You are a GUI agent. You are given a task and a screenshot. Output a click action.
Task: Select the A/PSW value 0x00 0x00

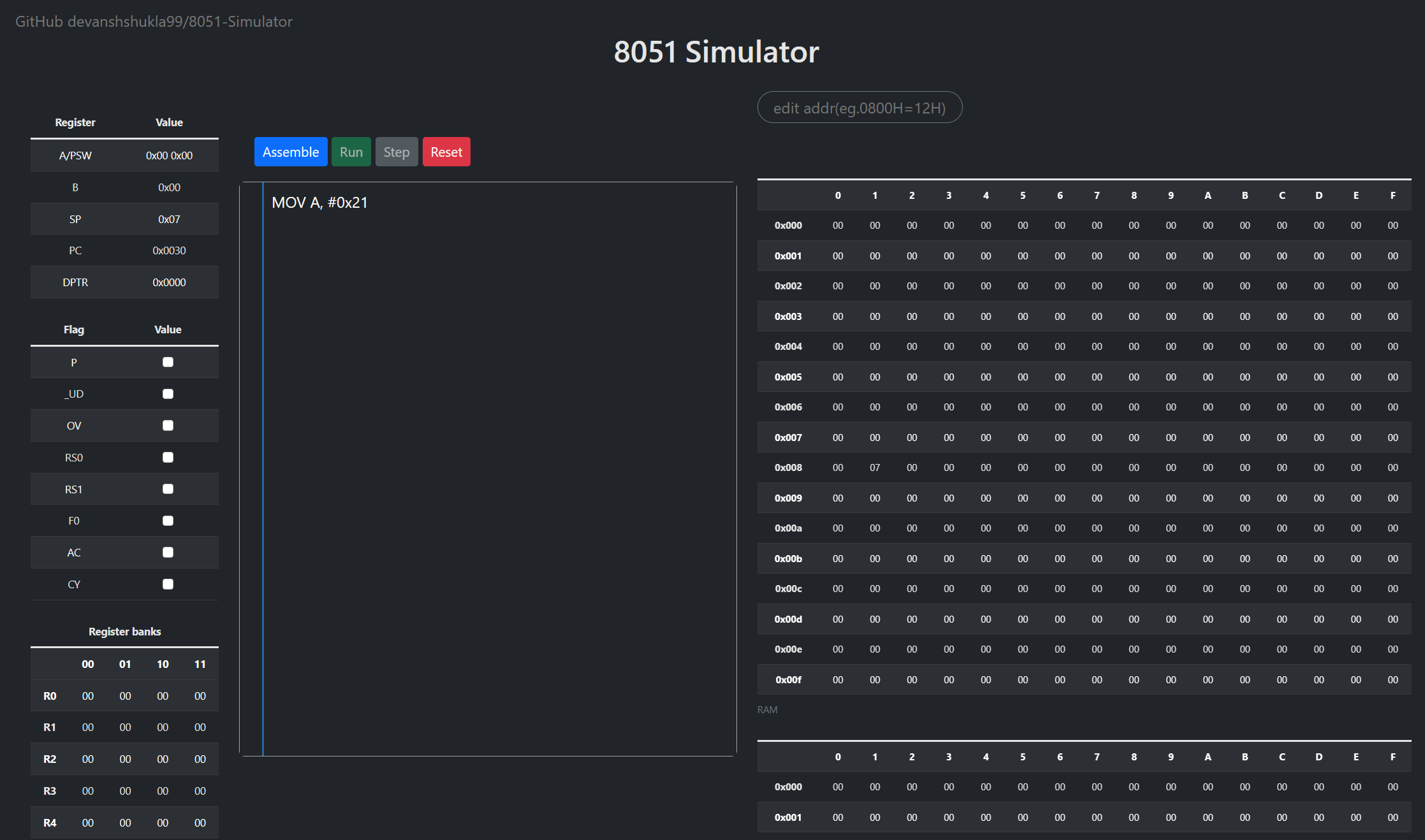click(169, 156)
